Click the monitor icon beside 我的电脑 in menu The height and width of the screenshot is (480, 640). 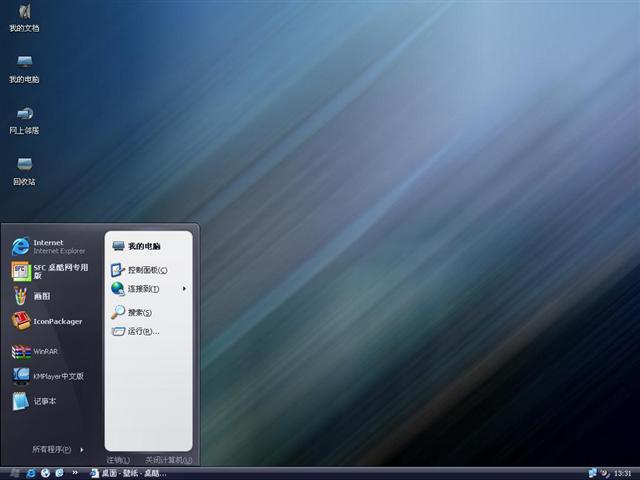[x=118, y=246]
